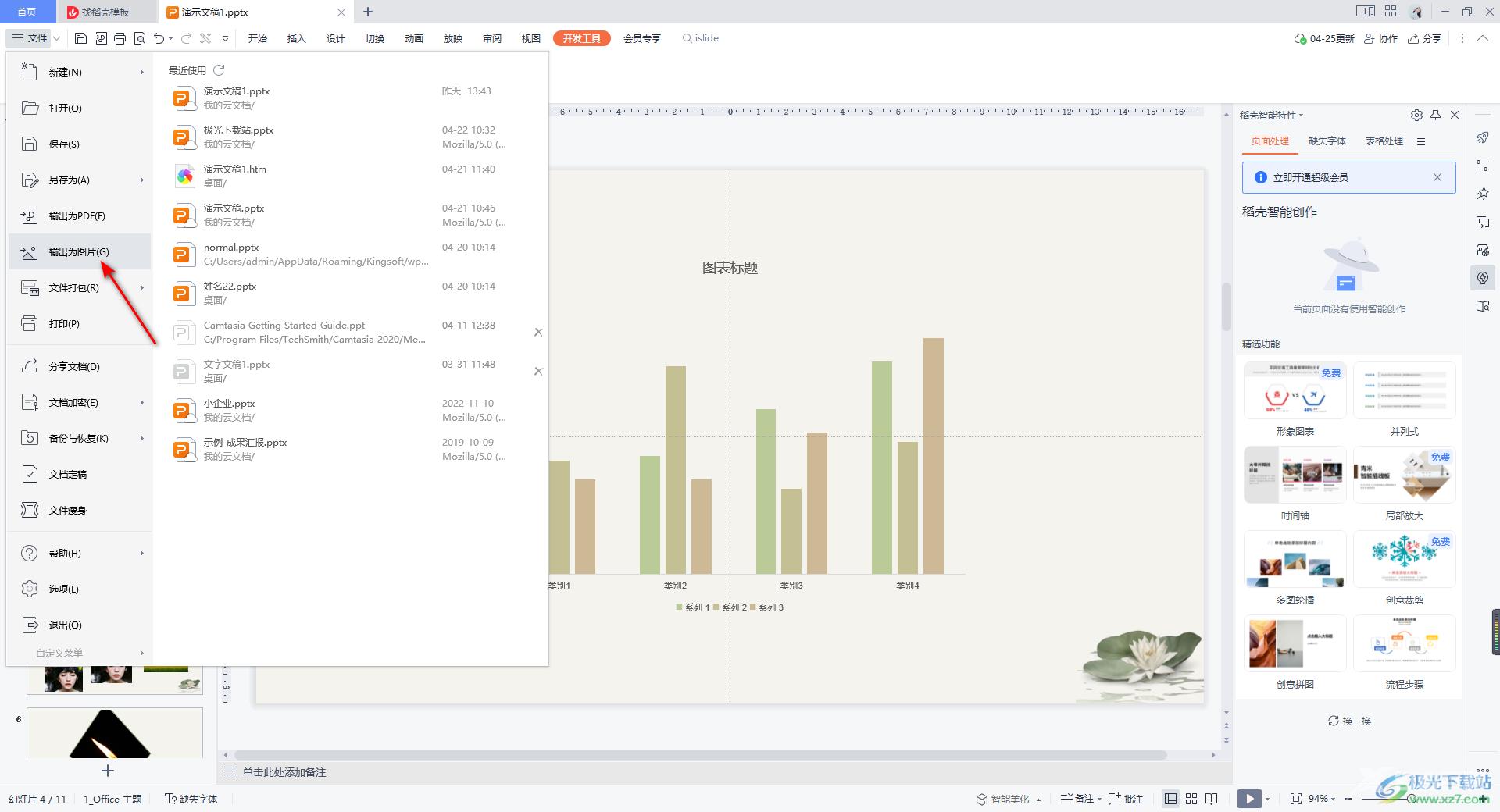1500x812 pixels.
Task: Click the 04-25 update button
Action: (x=1324, y=38)
